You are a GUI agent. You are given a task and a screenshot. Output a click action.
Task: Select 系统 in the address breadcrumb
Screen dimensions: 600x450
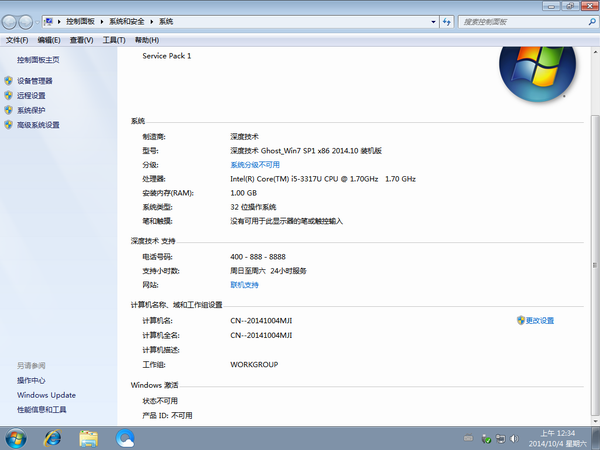tap(166, 22)
